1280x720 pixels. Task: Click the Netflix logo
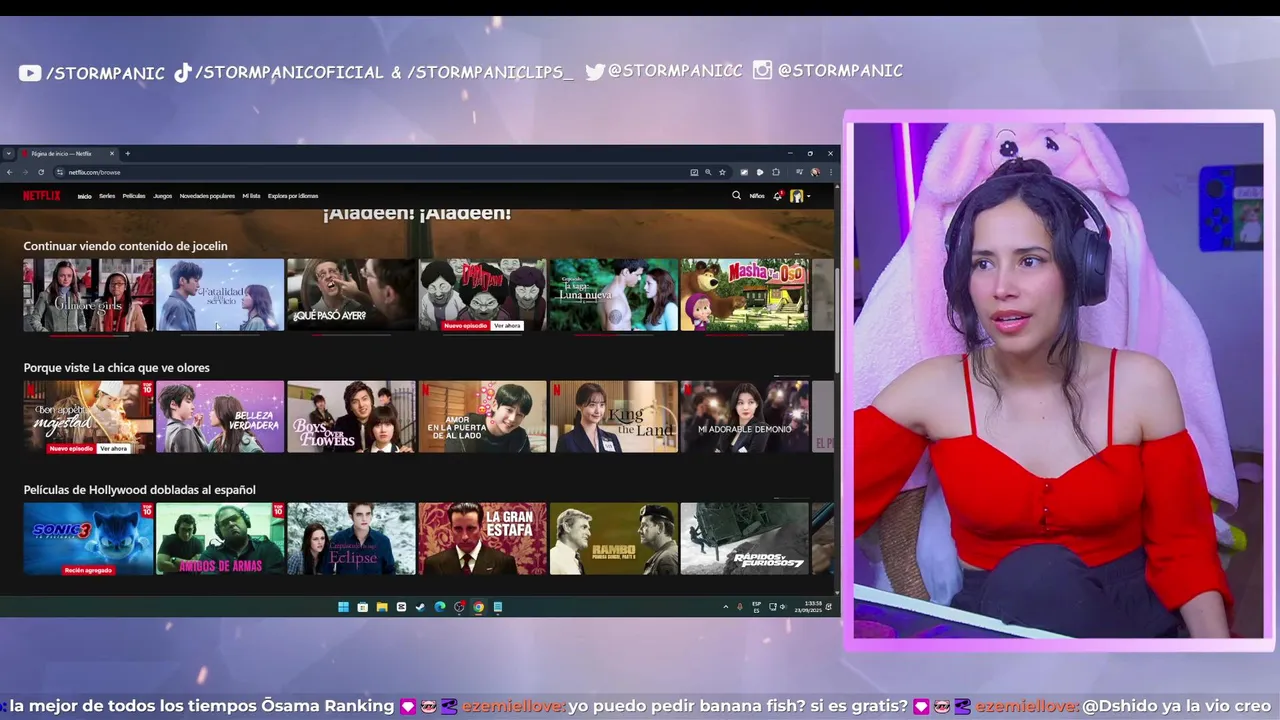[x=42, y=196]
